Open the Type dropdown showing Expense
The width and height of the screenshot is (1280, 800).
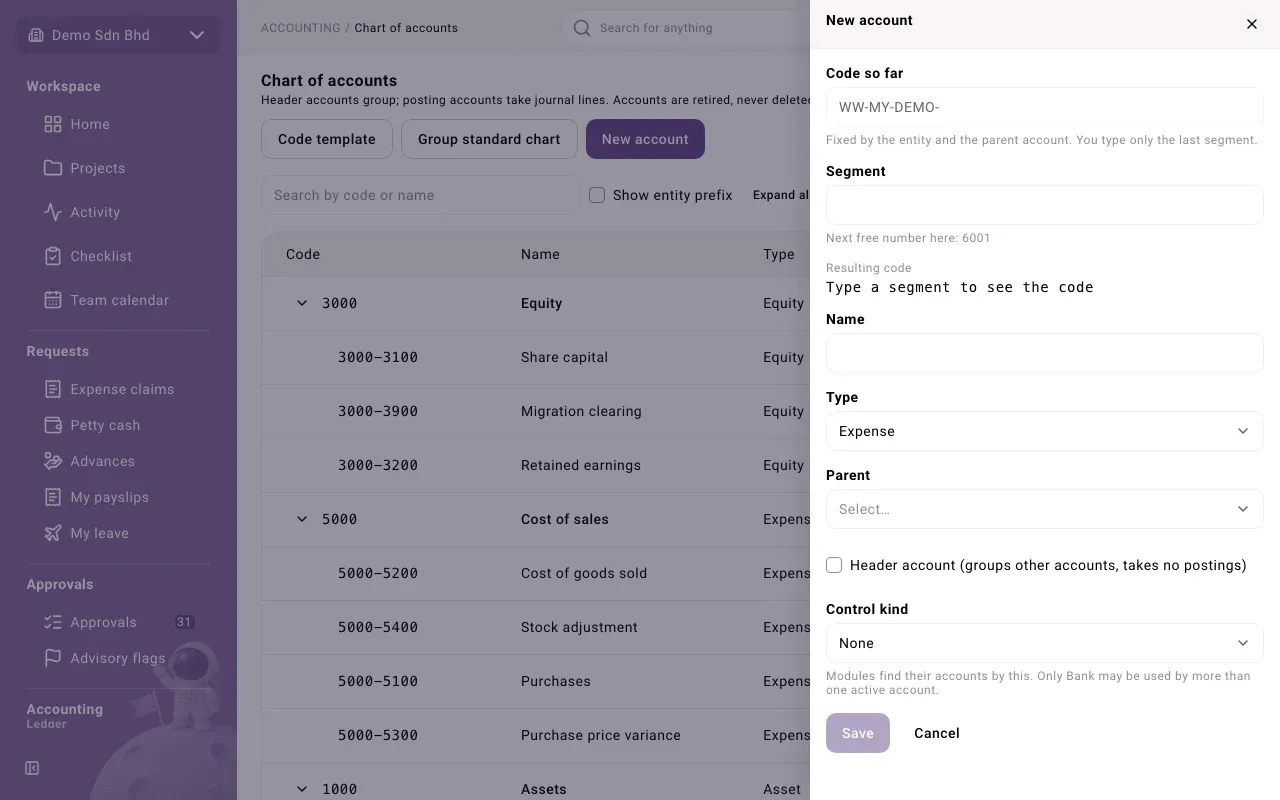point(1045,431)
